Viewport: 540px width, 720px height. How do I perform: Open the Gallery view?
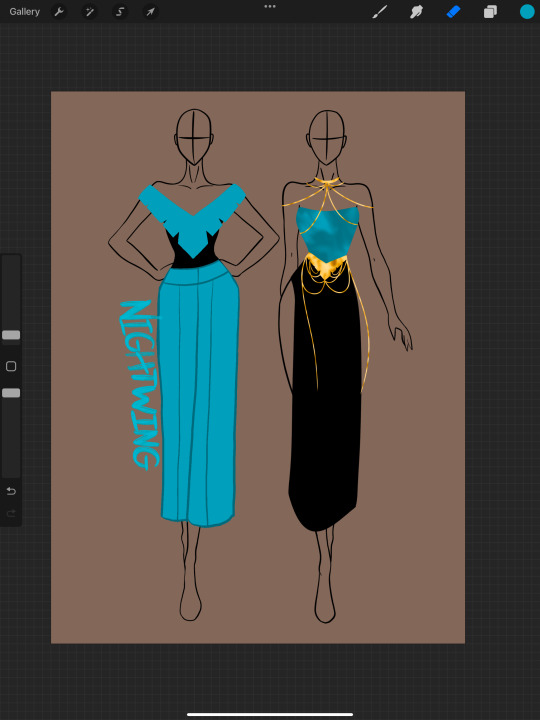24,11
